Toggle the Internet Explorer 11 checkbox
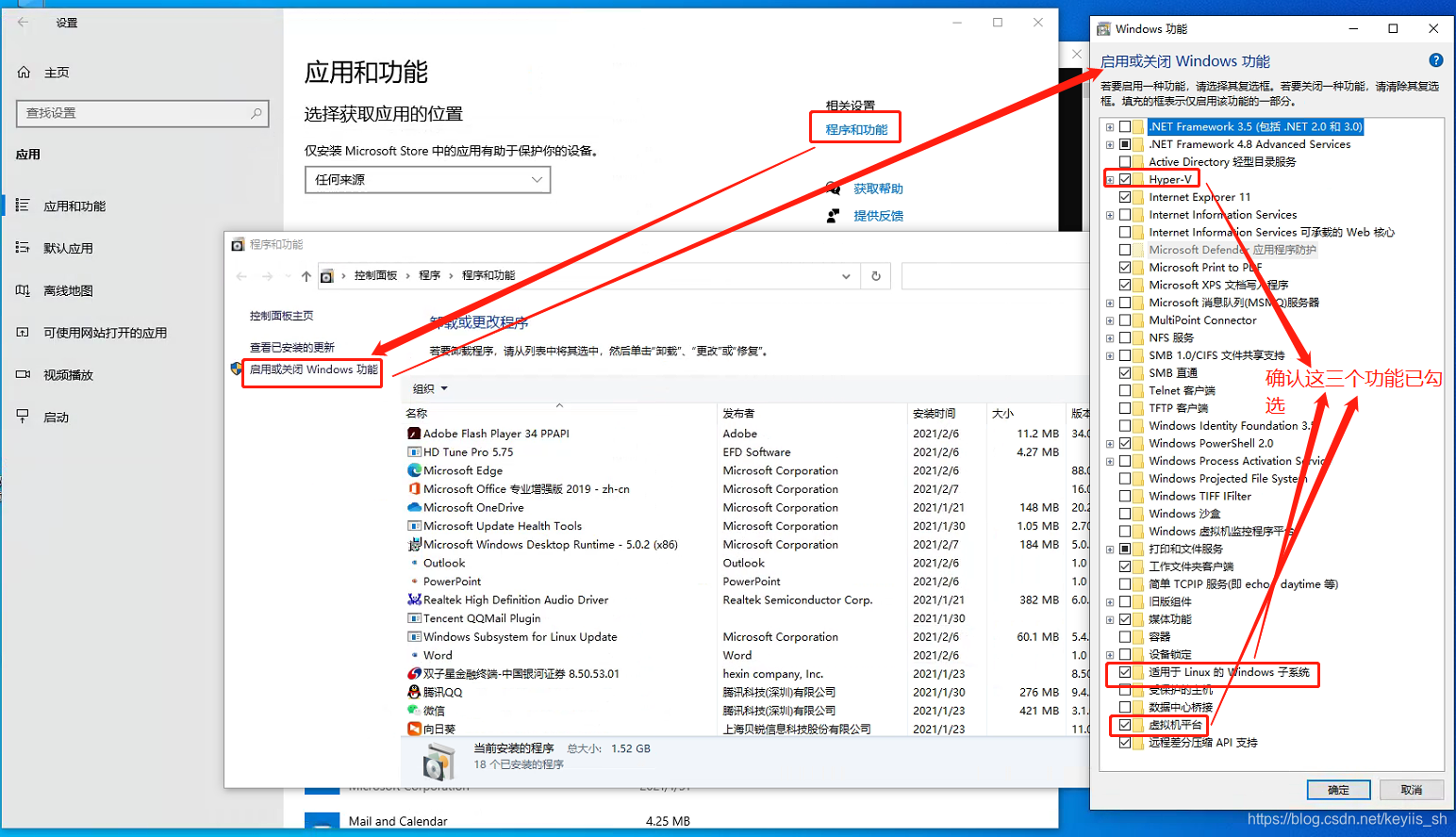The width and height of the screenshot is (1456, 837). 1125,197
